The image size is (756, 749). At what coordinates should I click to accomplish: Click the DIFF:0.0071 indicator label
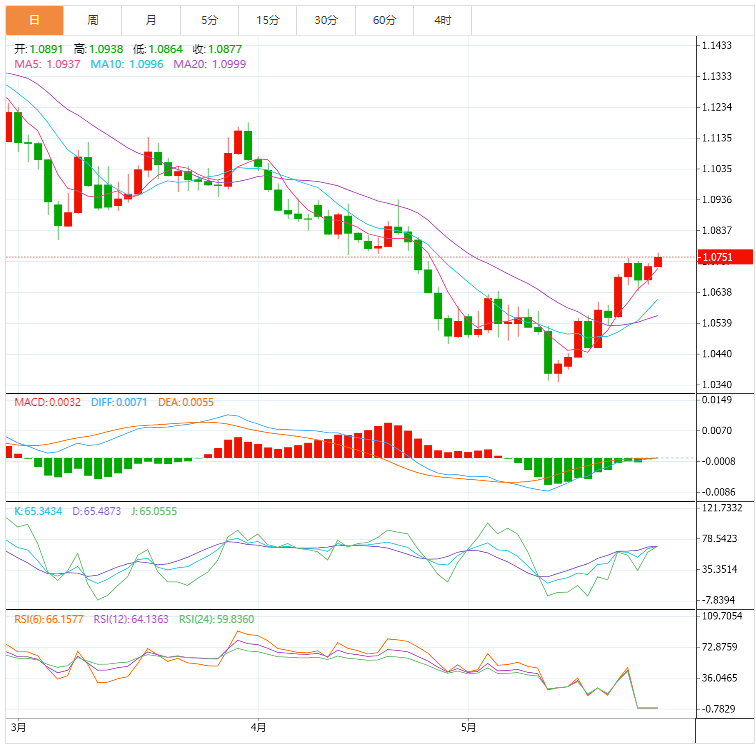point(119,402)
